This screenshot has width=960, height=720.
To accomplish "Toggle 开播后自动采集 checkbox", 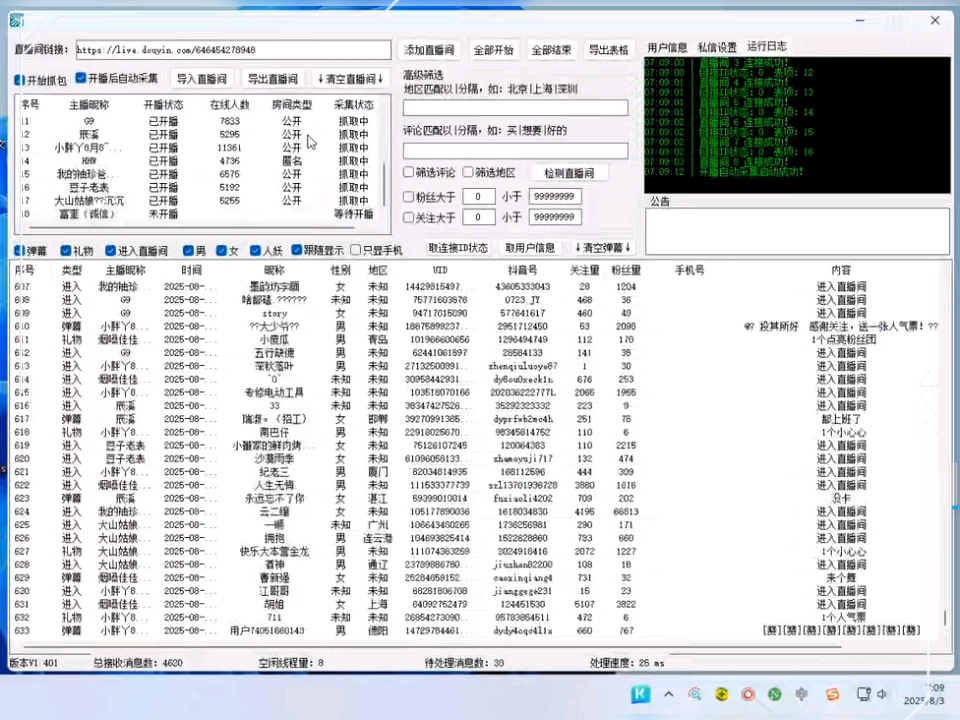I will [81, 78].
